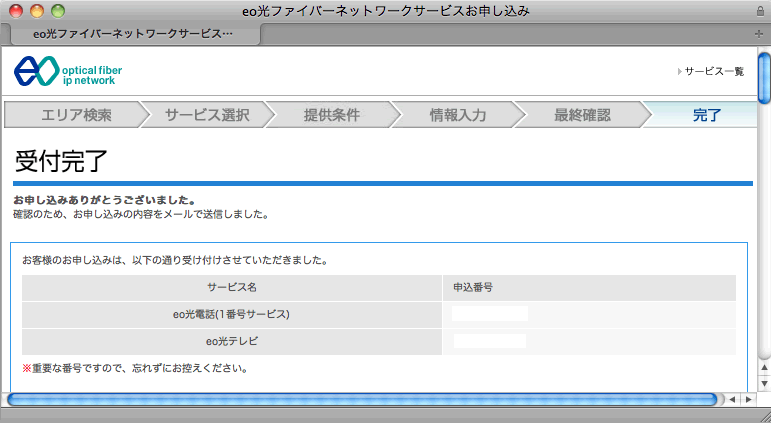Click the 情報入力 step
Screen dimensions: 771x423
(458, 115)
